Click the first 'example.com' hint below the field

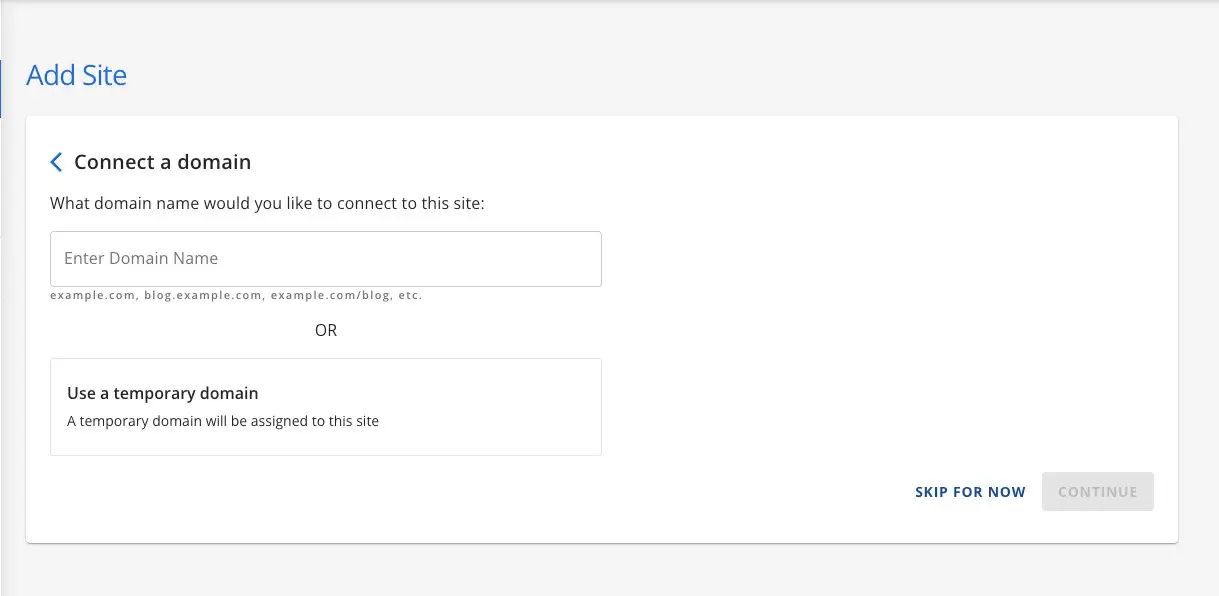pos(93,296)
